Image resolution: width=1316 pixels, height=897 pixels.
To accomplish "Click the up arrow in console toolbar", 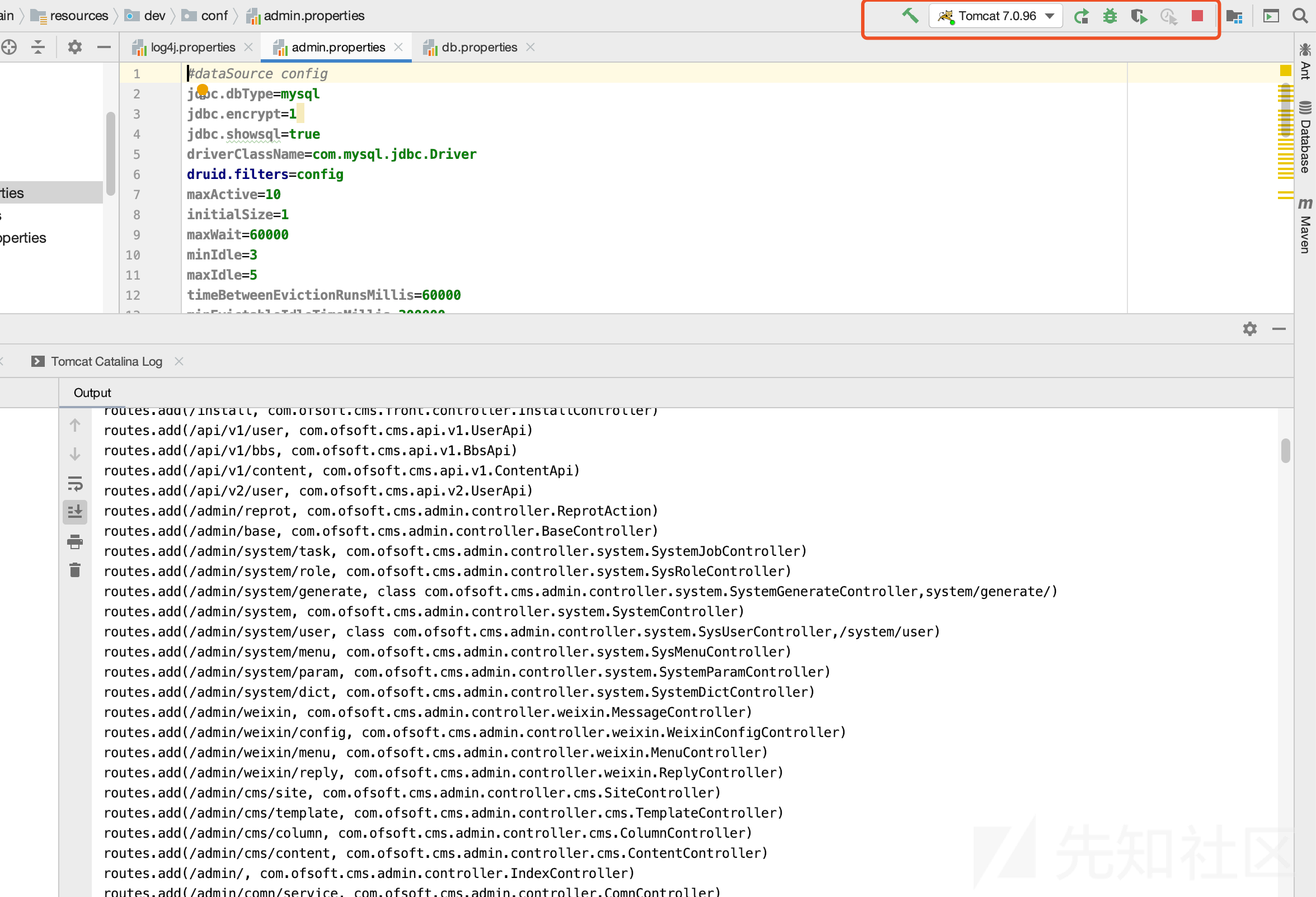I will click(75, 425).
